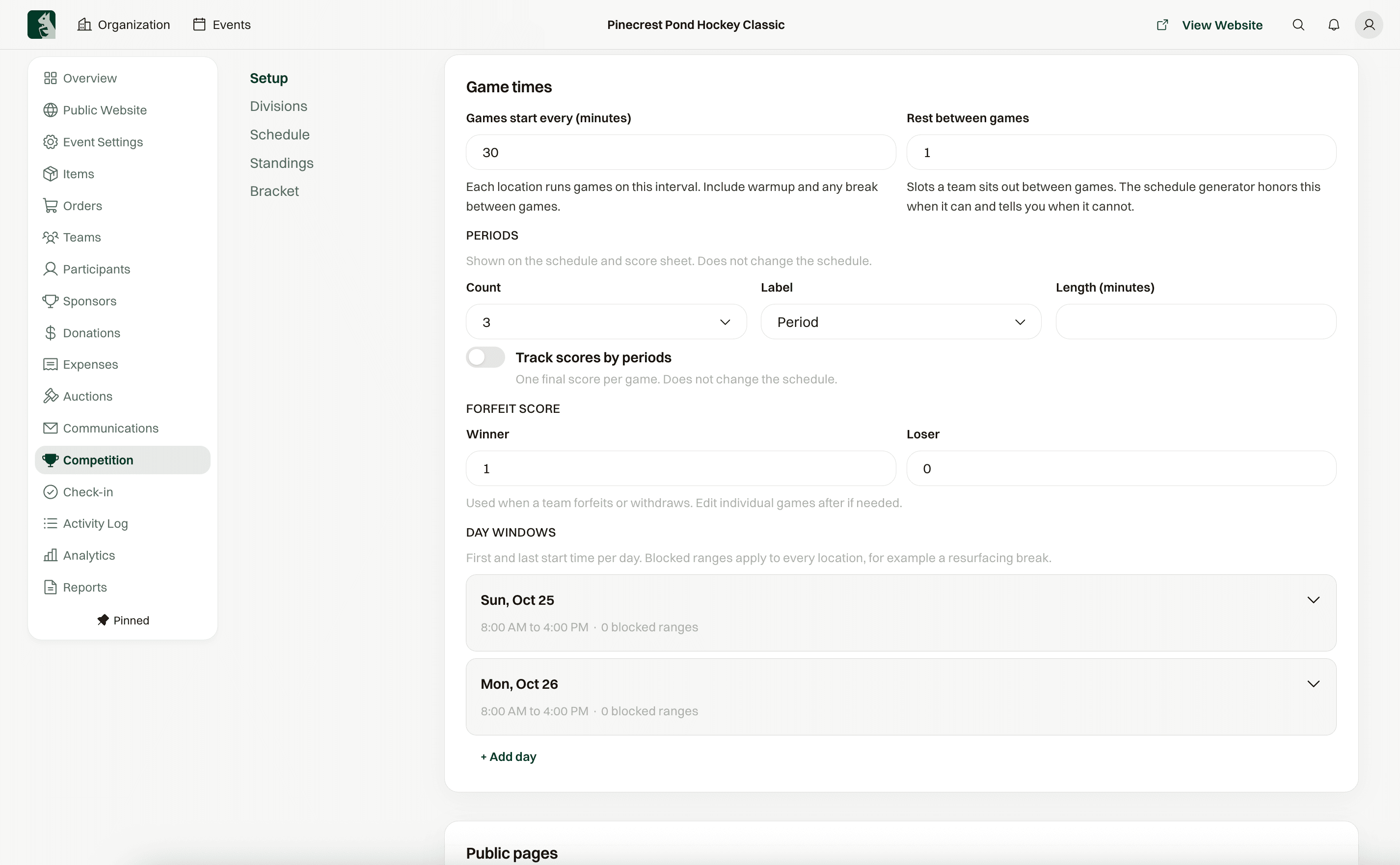
Task: Click the Communications envelope icon
Action: pyautogui.click(x=51, y=428)
